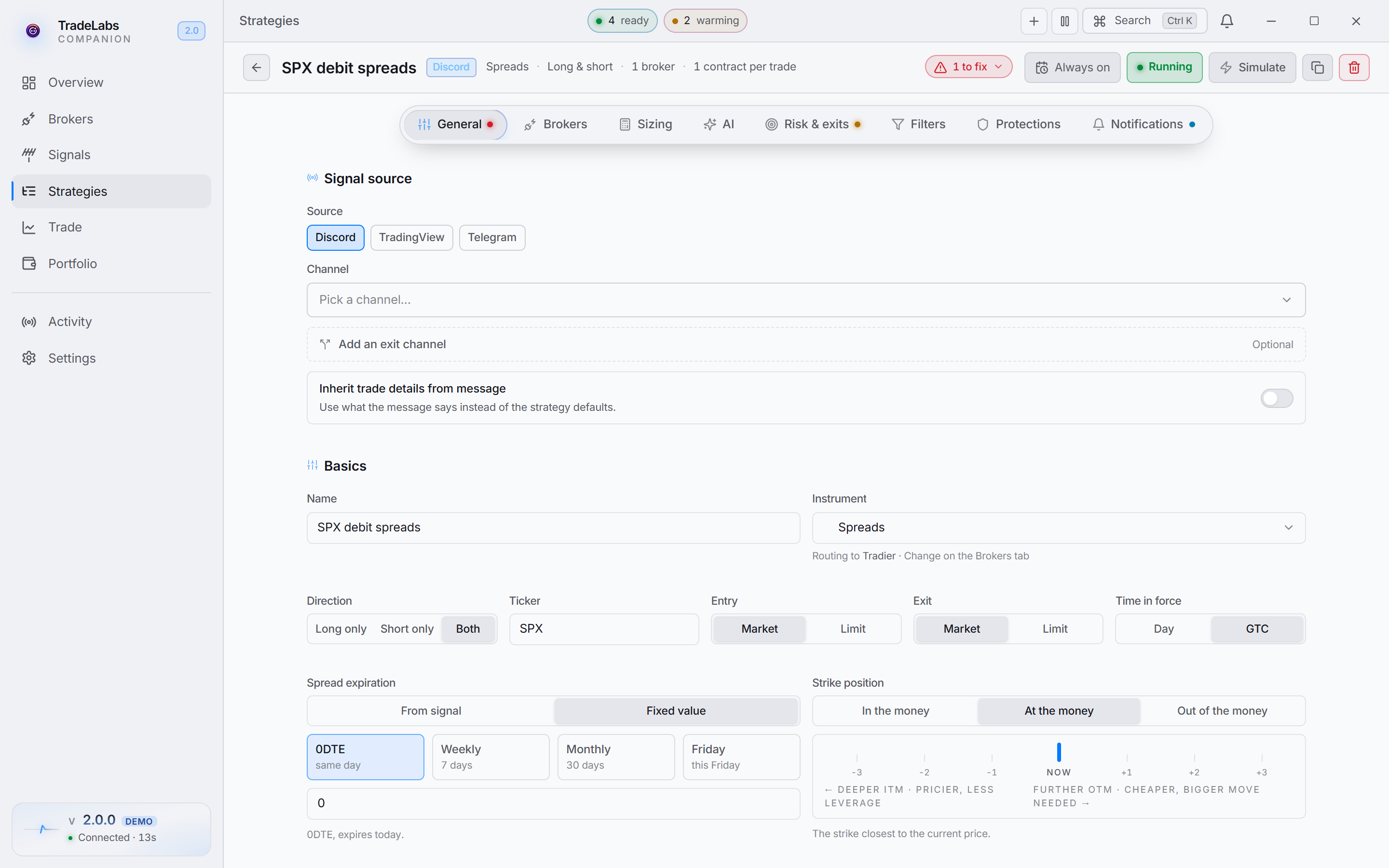Screen dimensions: 1389x868
Task: Click the 4 ready status pill
Action: pyautogui.click(x=622, y=21)
